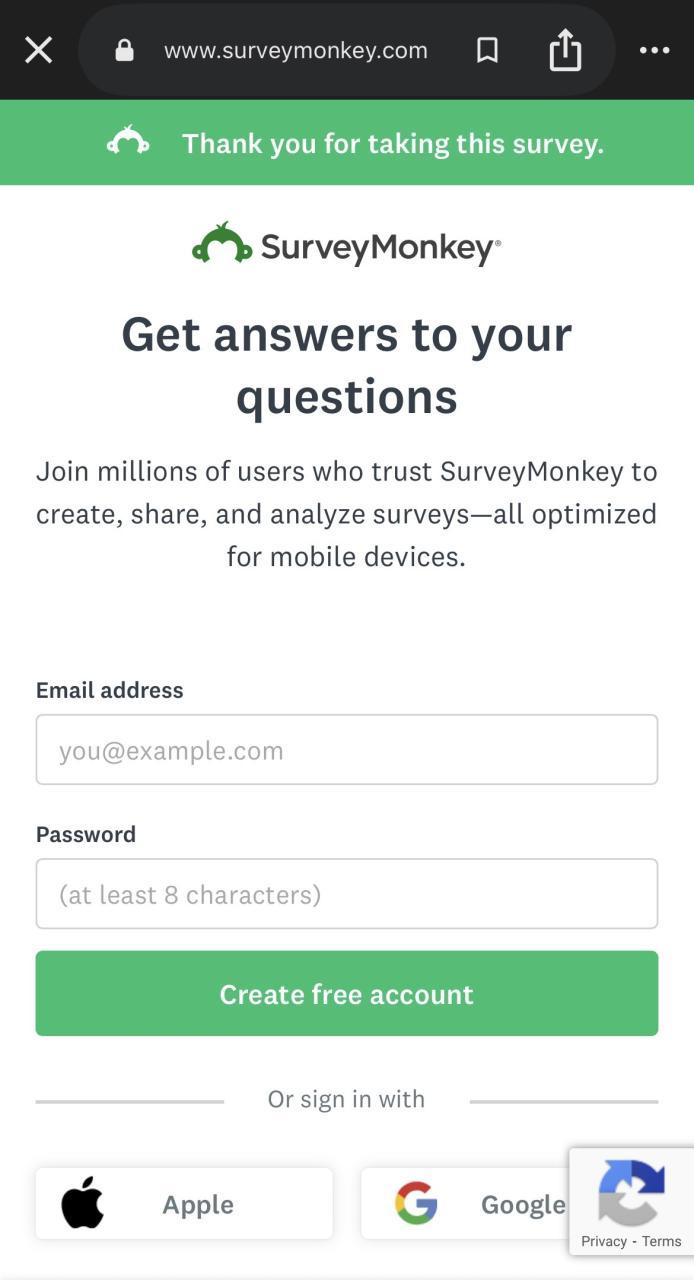Open the three-dots browser menu
694x1280 pixels.
[654, 50]
